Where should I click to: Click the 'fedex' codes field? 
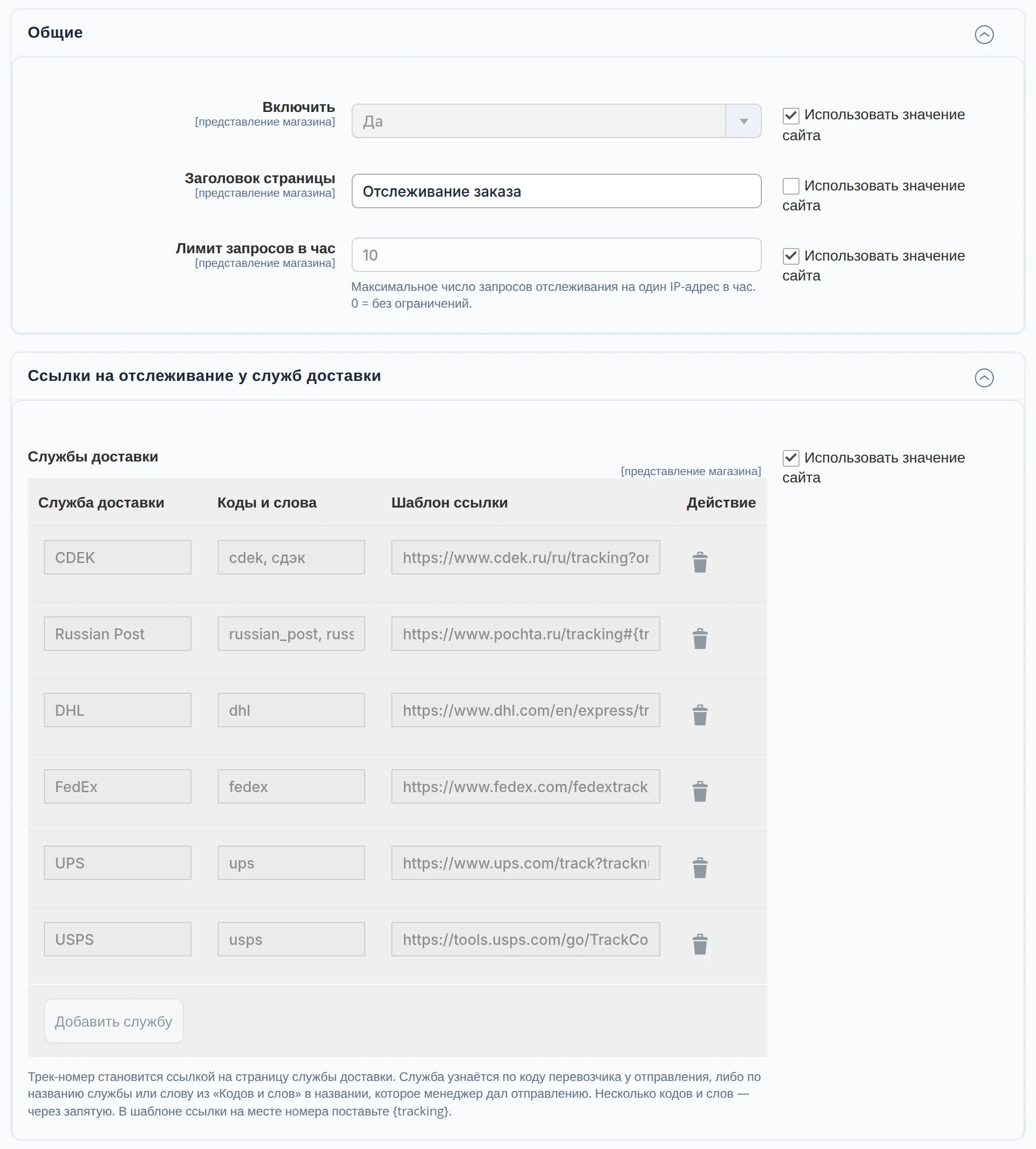tap(291, 786)
